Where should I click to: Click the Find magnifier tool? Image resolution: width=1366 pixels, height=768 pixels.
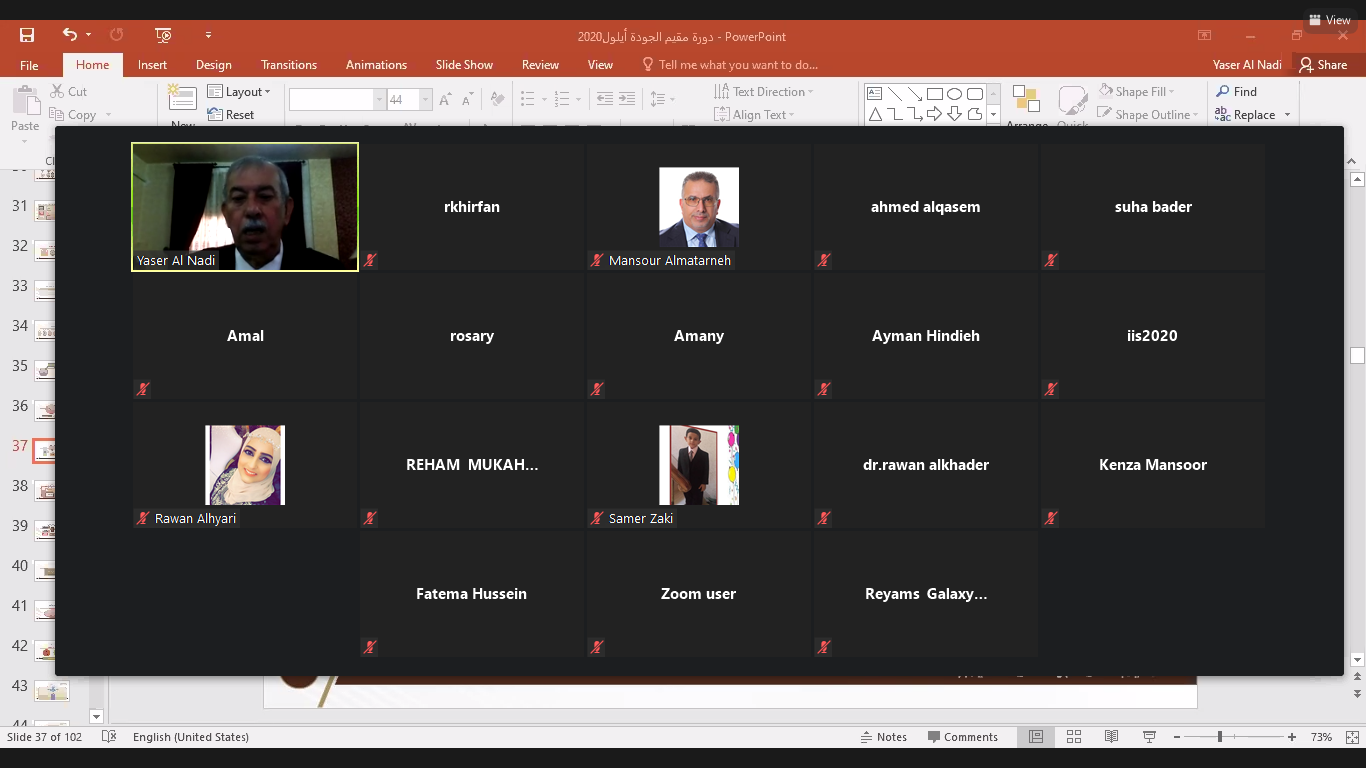[x=1236, y=91]
